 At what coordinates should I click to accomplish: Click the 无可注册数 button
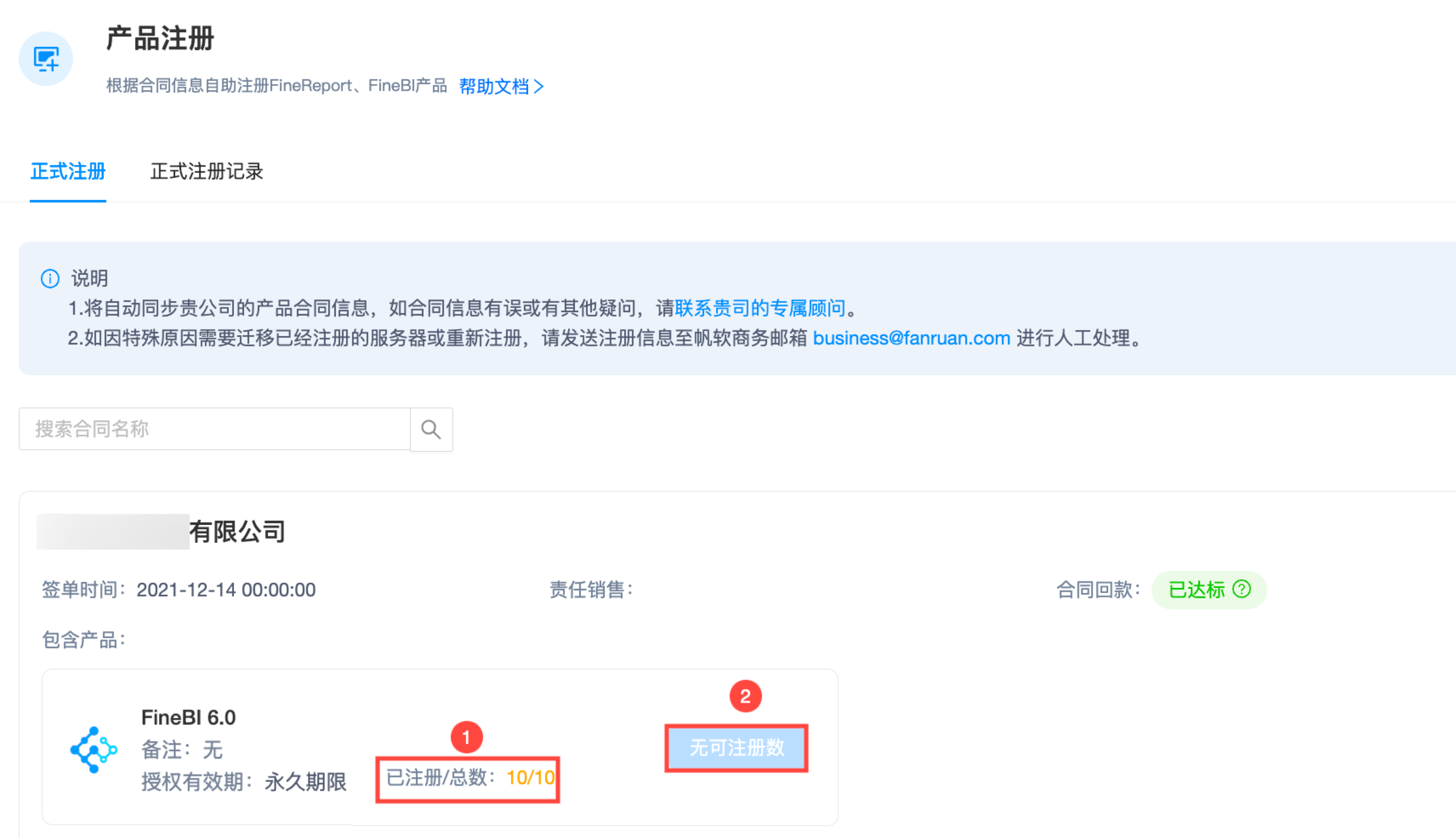[x=736, y=748]
